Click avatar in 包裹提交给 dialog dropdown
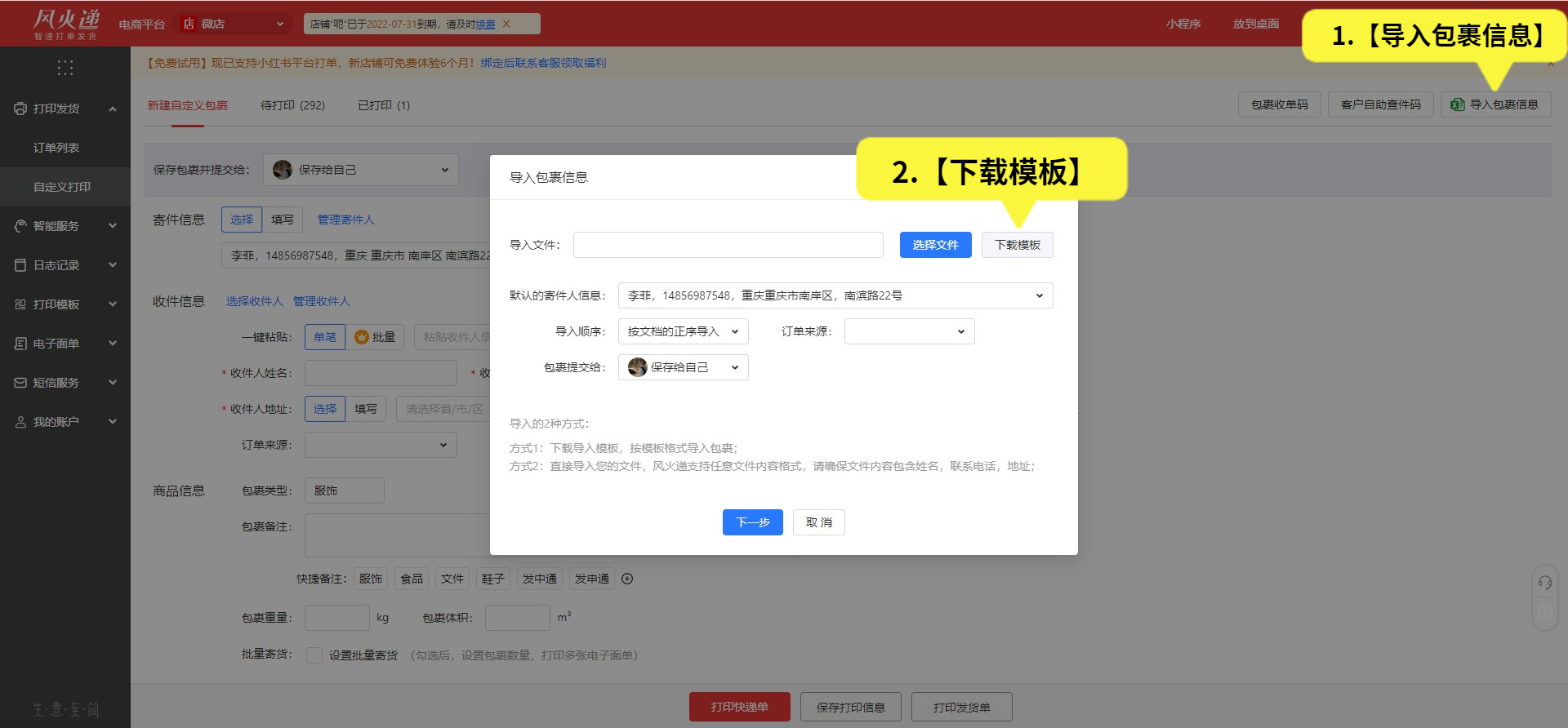This screenshot has width=1568, height=728. coord(638,367)
